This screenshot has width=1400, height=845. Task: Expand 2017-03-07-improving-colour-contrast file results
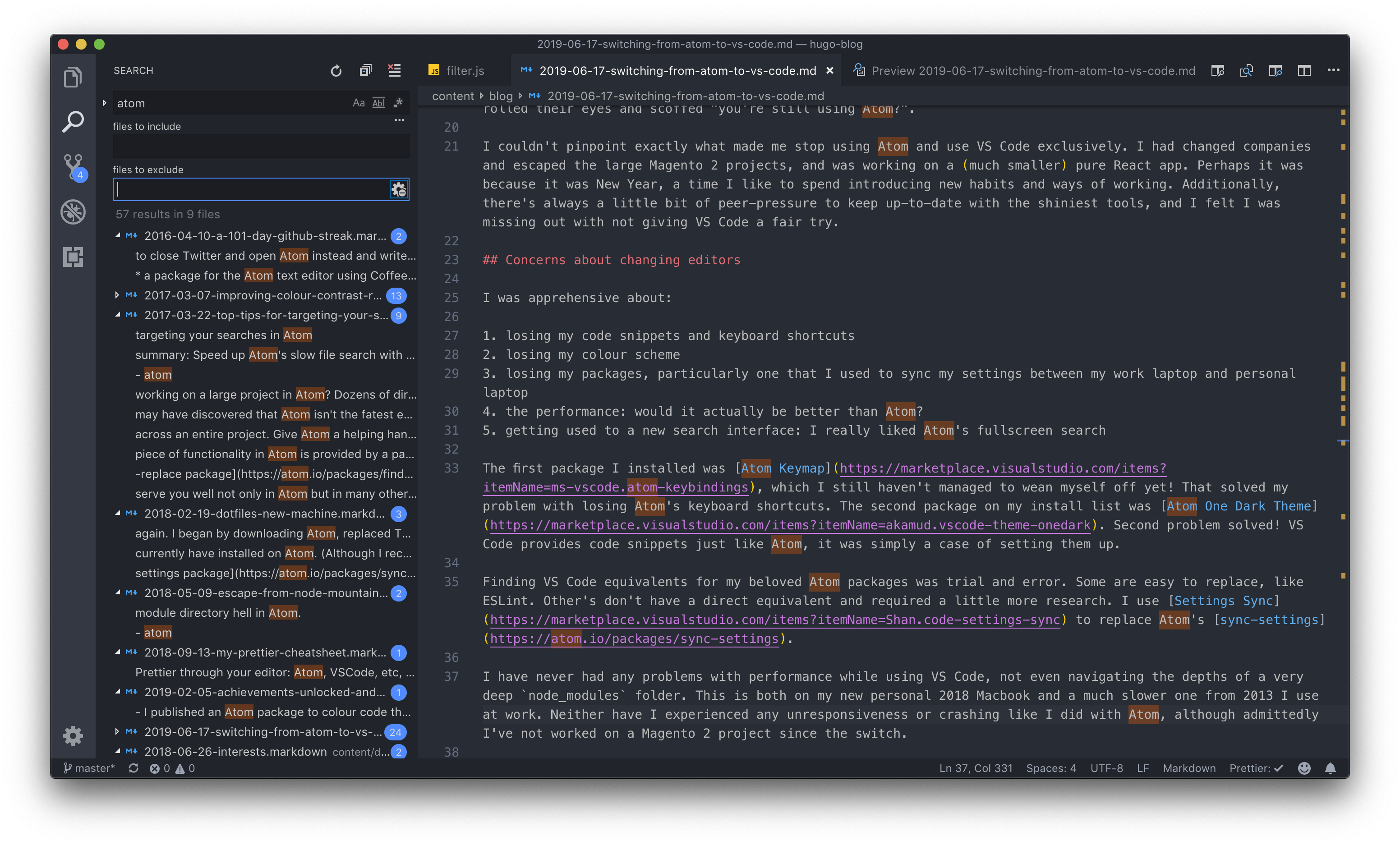(x=117, y=295)
